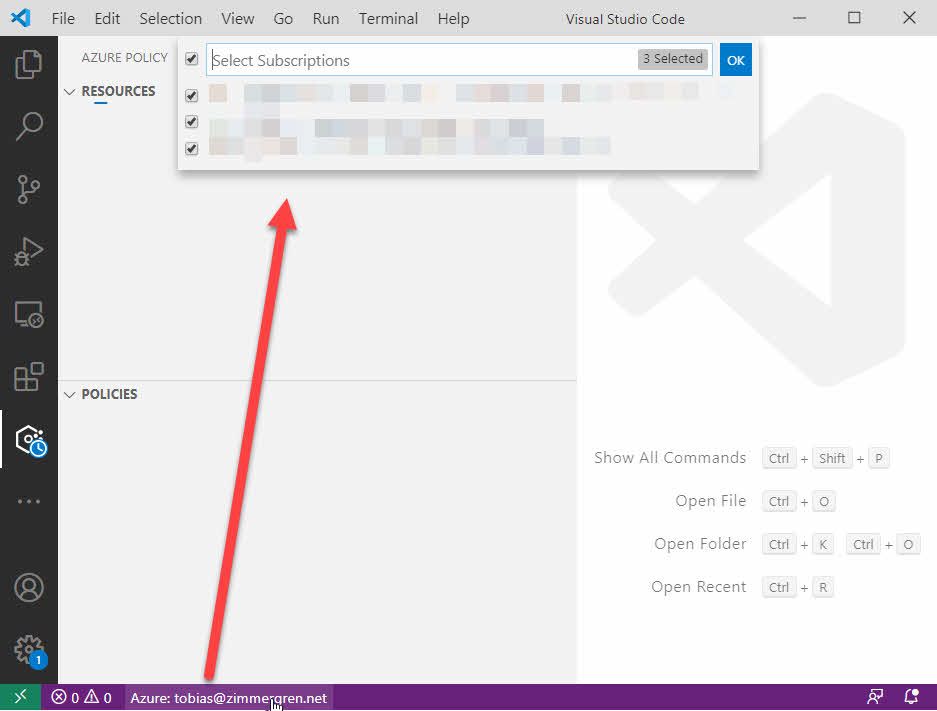Select the Azure Policy activity icon
This screenshot has height=711, width=937.
30,440
